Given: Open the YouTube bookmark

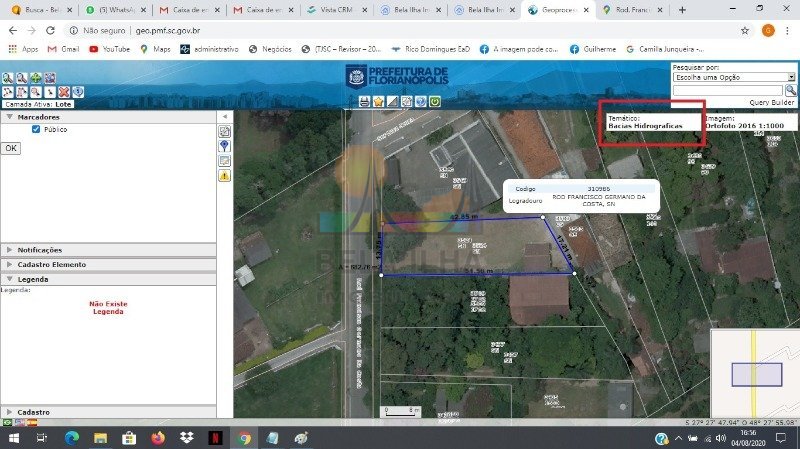Looking at the screenshot, I should pyautogui.click(x=109, y=49).
